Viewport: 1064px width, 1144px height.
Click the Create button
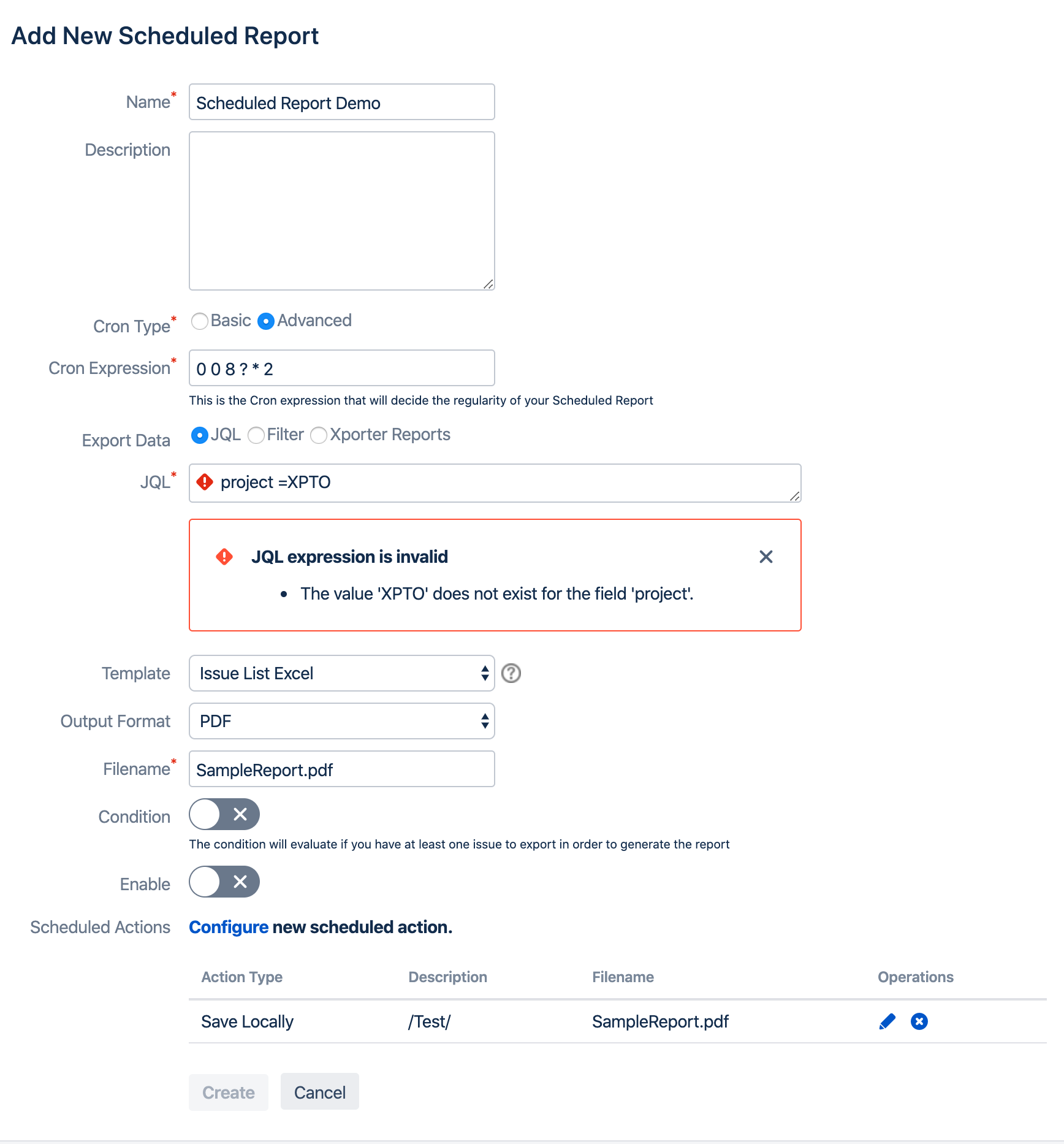[228, 1092]
